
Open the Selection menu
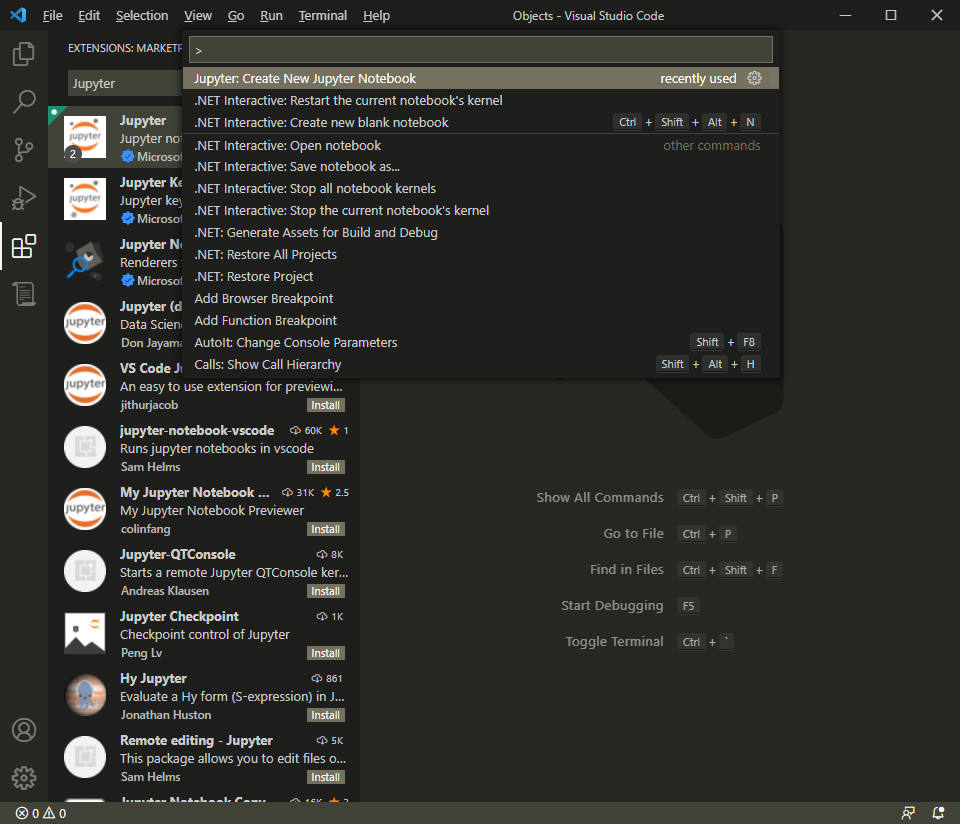142,15
